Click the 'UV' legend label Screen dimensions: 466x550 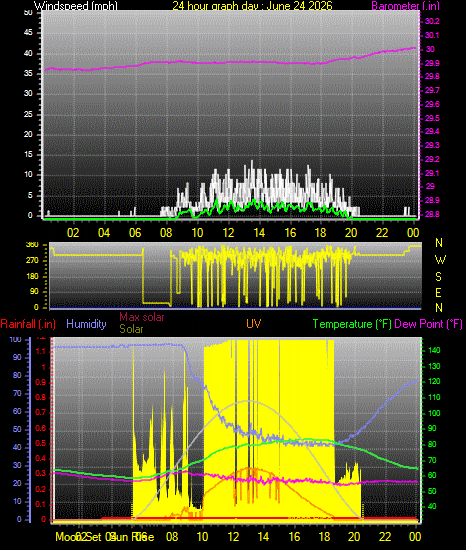(x=253, y=324)
